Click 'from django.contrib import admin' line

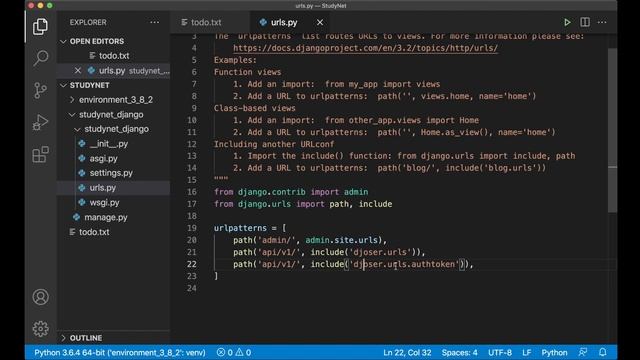coord(291,192)
